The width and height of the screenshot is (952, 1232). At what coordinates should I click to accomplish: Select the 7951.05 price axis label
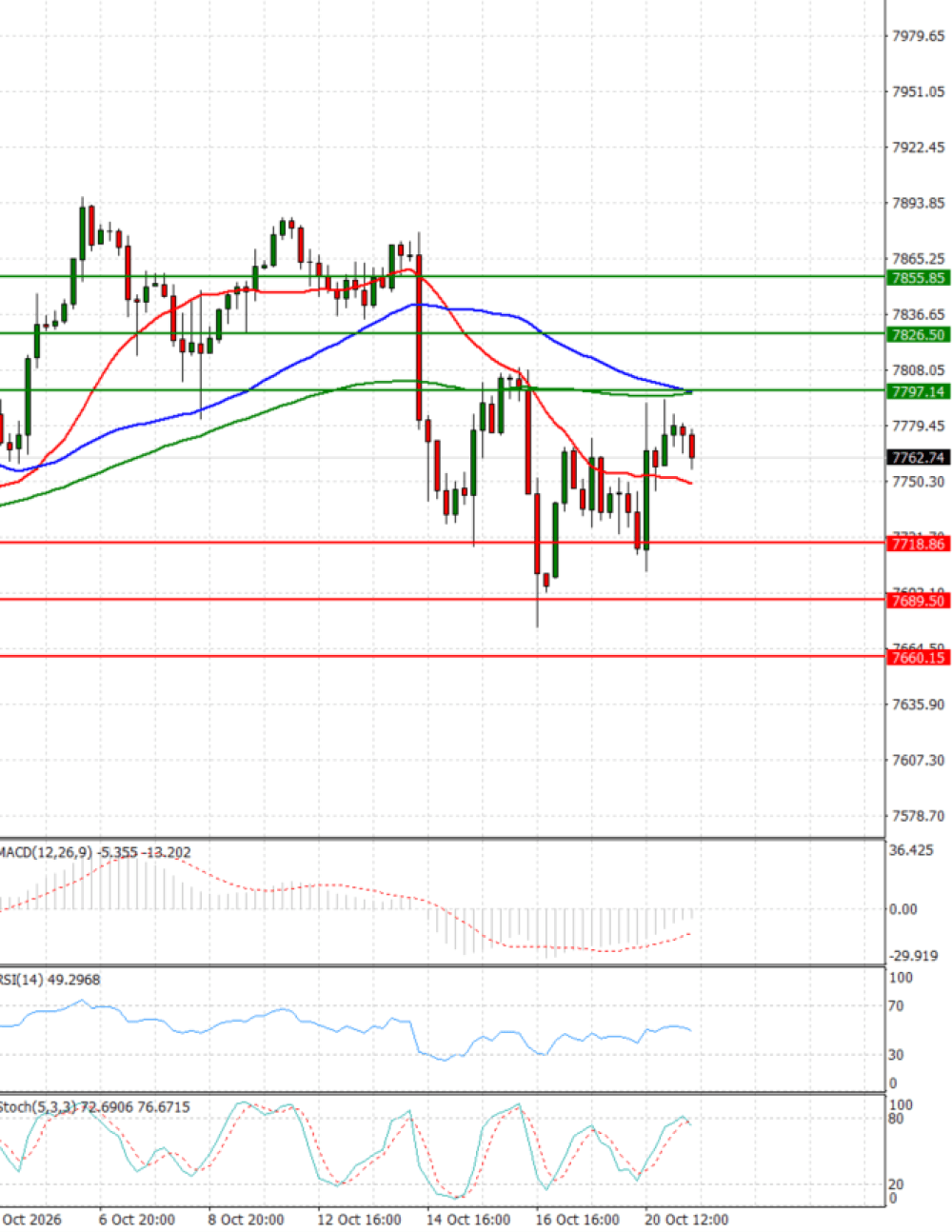(x=918, y=91)
